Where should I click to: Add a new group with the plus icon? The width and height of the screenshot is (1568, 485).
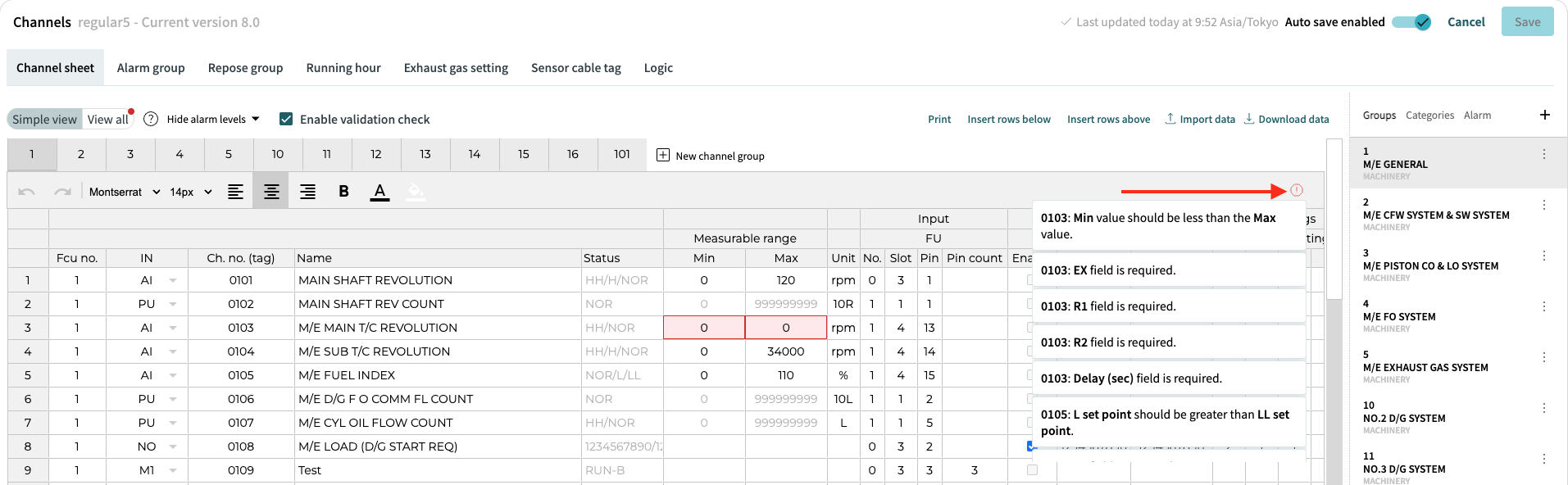(1544, 115)
